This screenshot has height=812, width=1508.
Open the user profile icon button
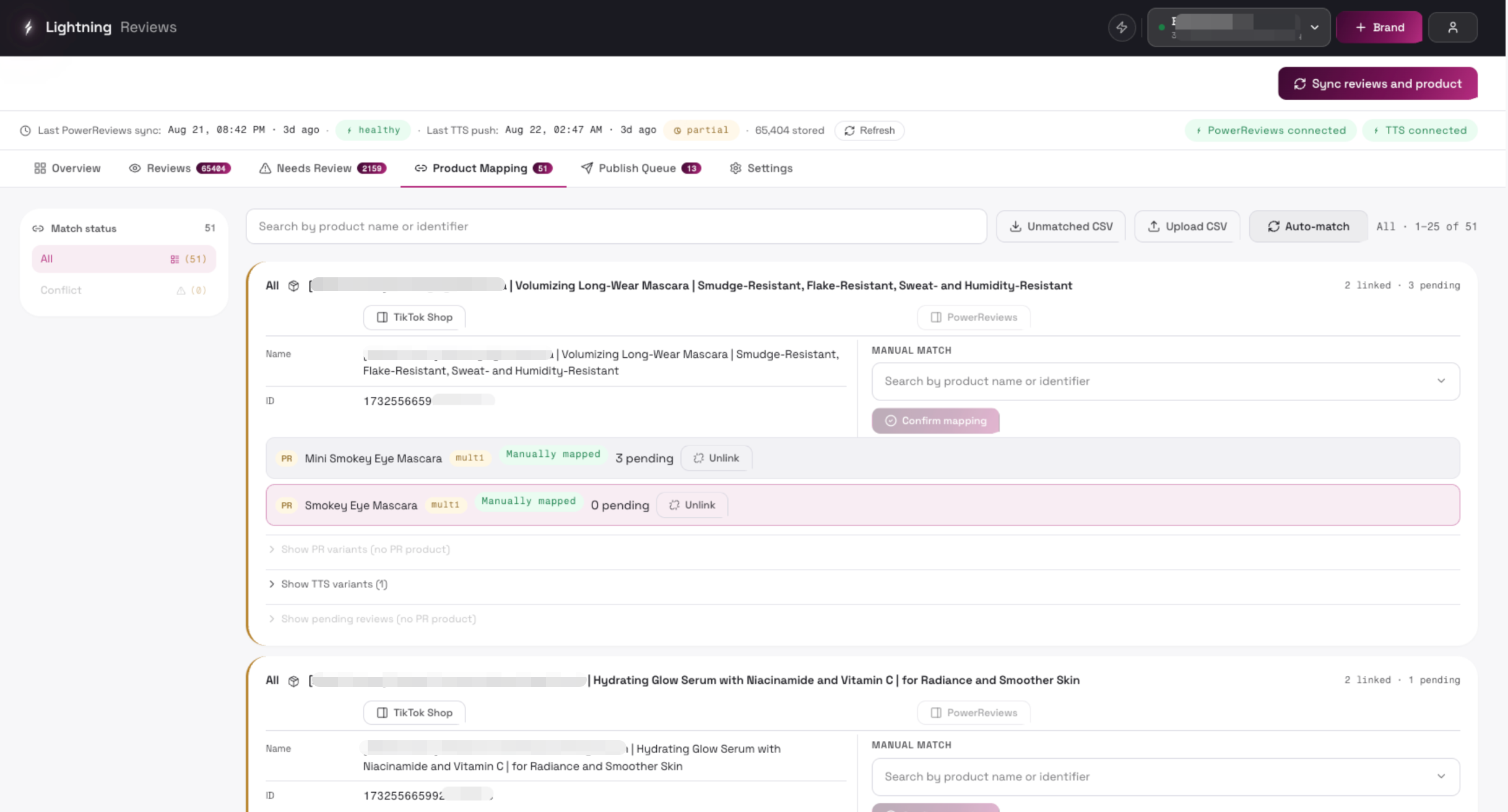1453,27
